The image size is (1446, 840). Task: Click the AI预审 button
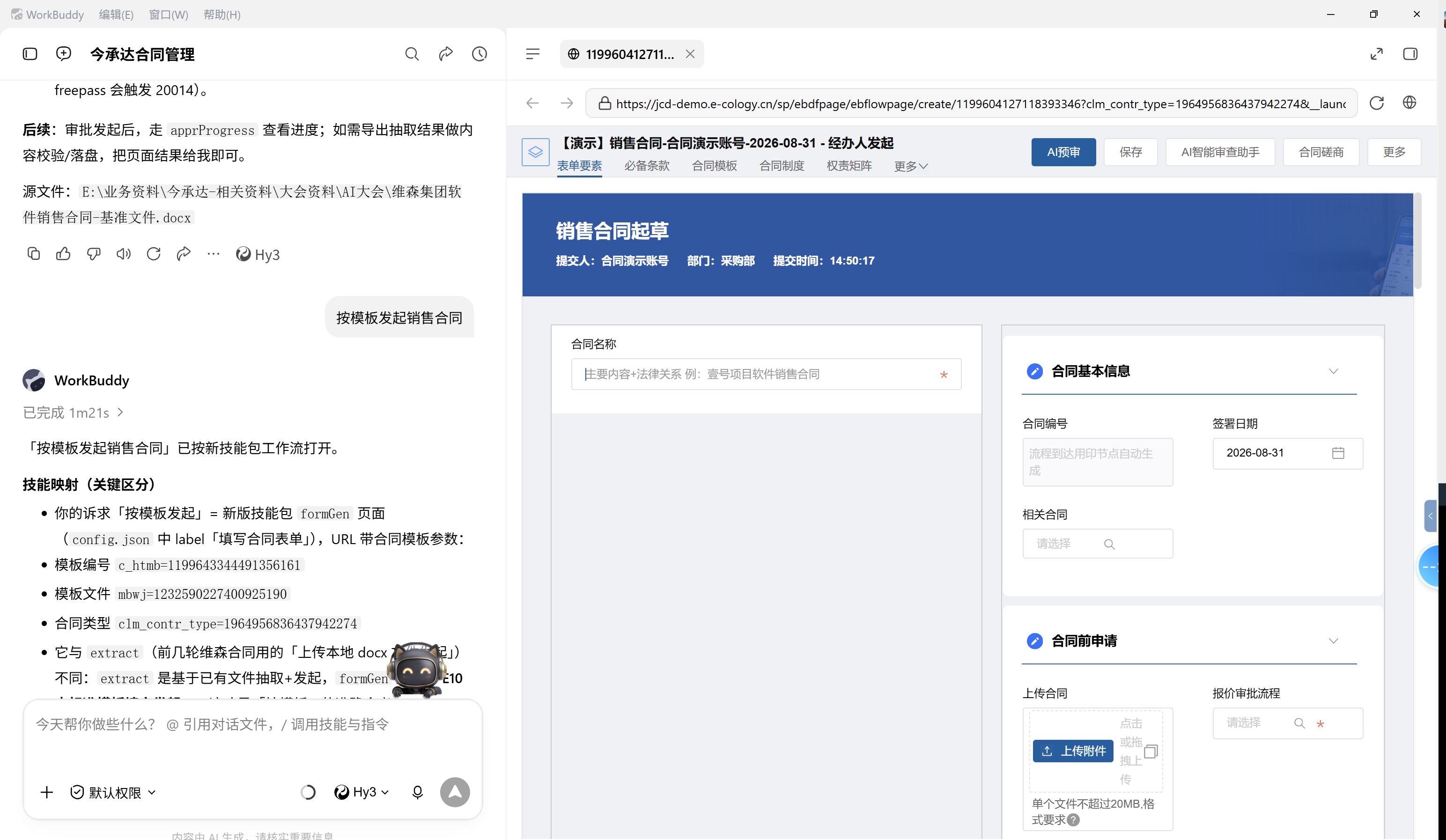coord(1063,152)
